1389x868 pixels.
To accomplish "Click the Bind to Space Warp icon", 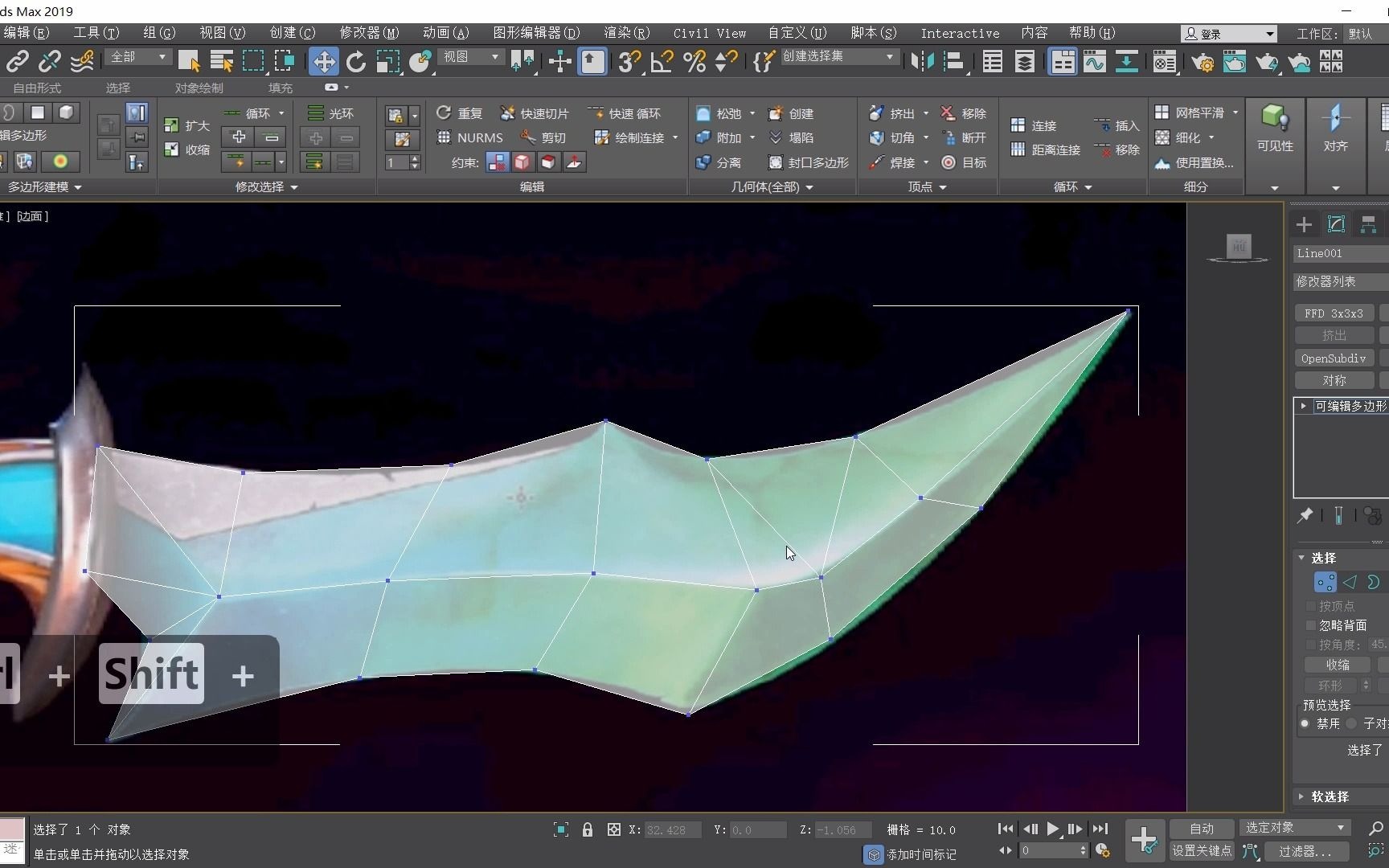I will (81, 62).
